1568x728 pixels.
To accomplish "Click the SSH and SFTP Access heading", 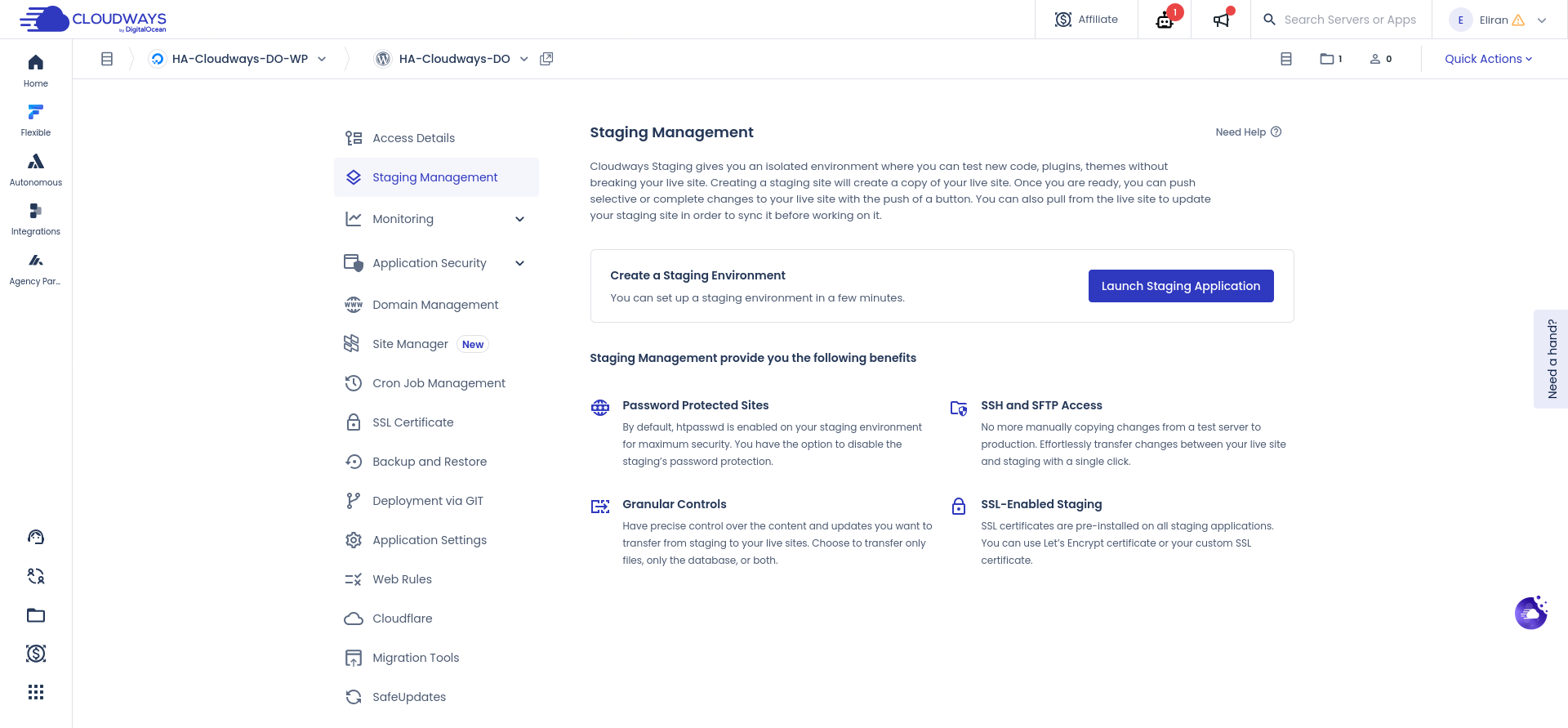I will tap(1041, 405).
